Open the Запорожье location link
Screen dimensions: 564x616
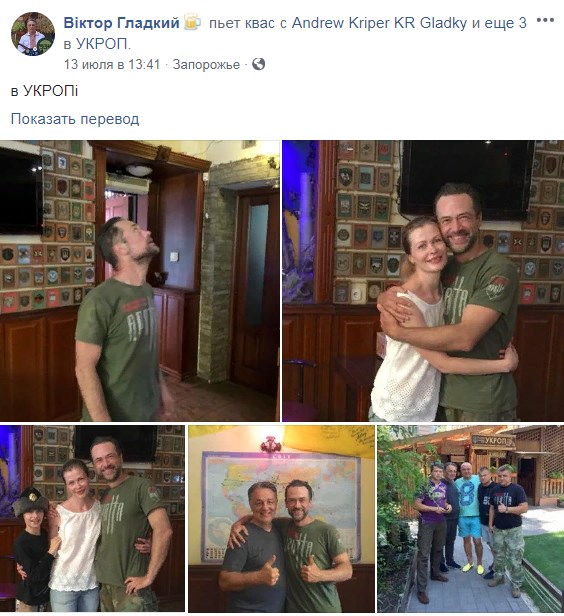(206, 64)
